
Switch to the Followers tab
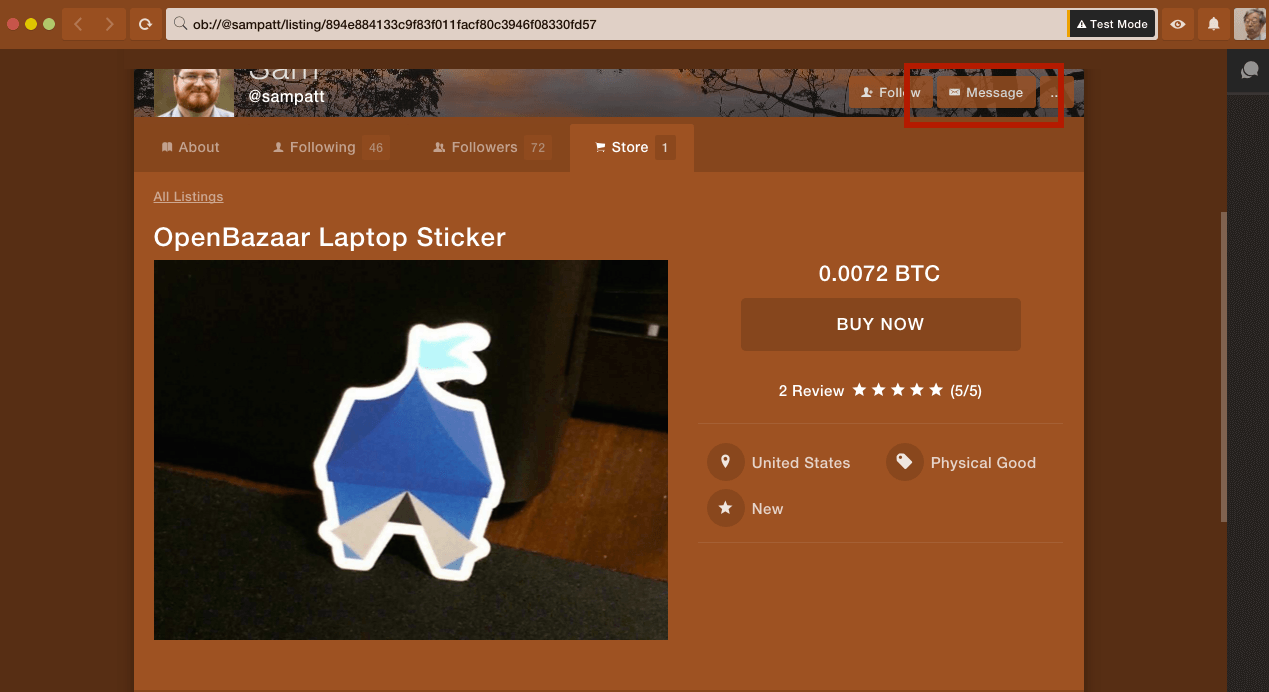click(491, 147)
